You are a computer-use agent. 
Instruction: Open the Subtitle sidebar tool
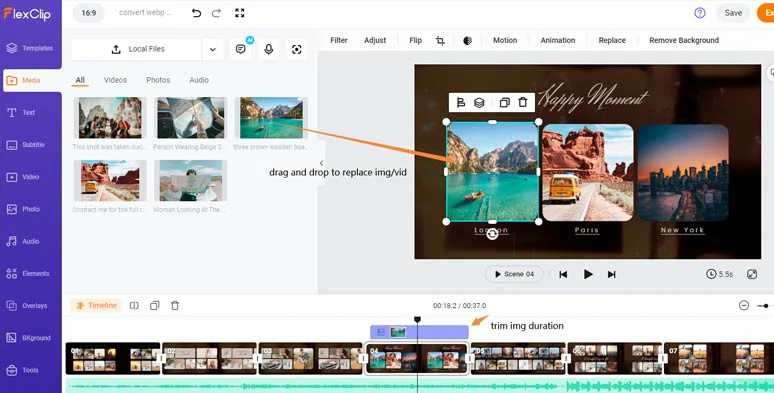(26, 145)
